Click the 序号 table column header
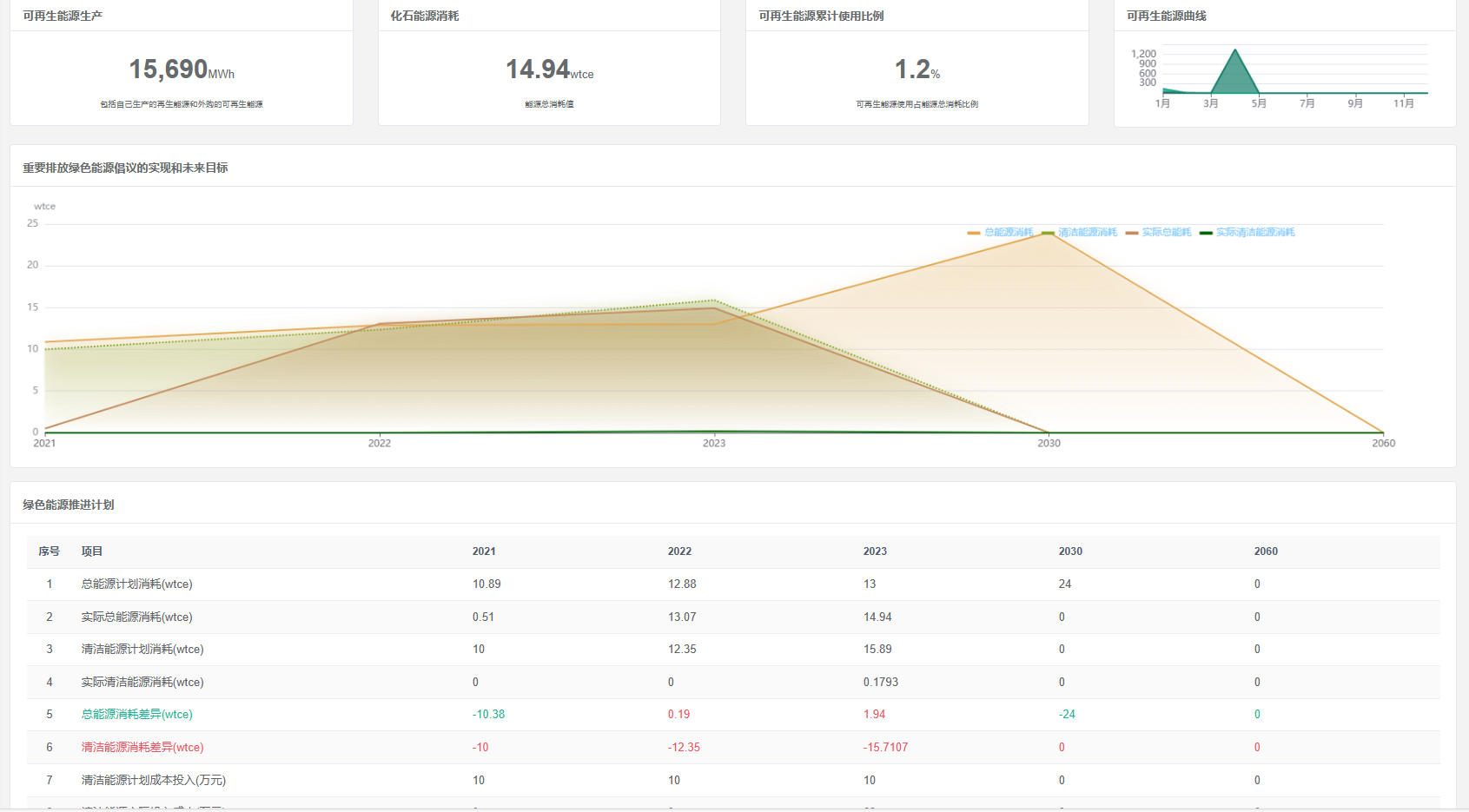 coord(49,551)
